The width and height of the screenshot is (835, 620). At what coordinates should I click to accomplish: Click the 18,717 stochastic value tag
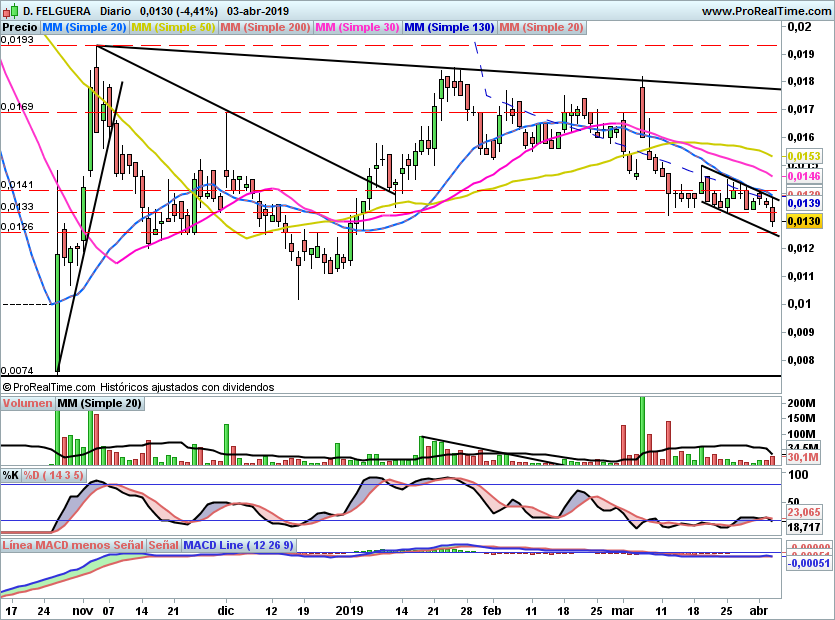pyautogui.click(x=804, y=527)
